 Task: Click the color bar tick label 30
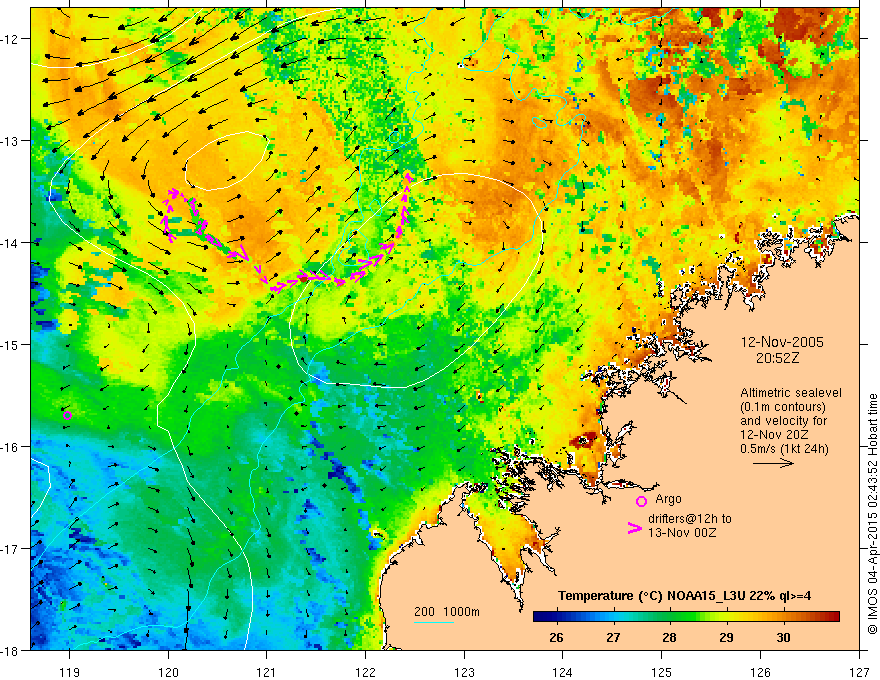click(x=783, y=638)
